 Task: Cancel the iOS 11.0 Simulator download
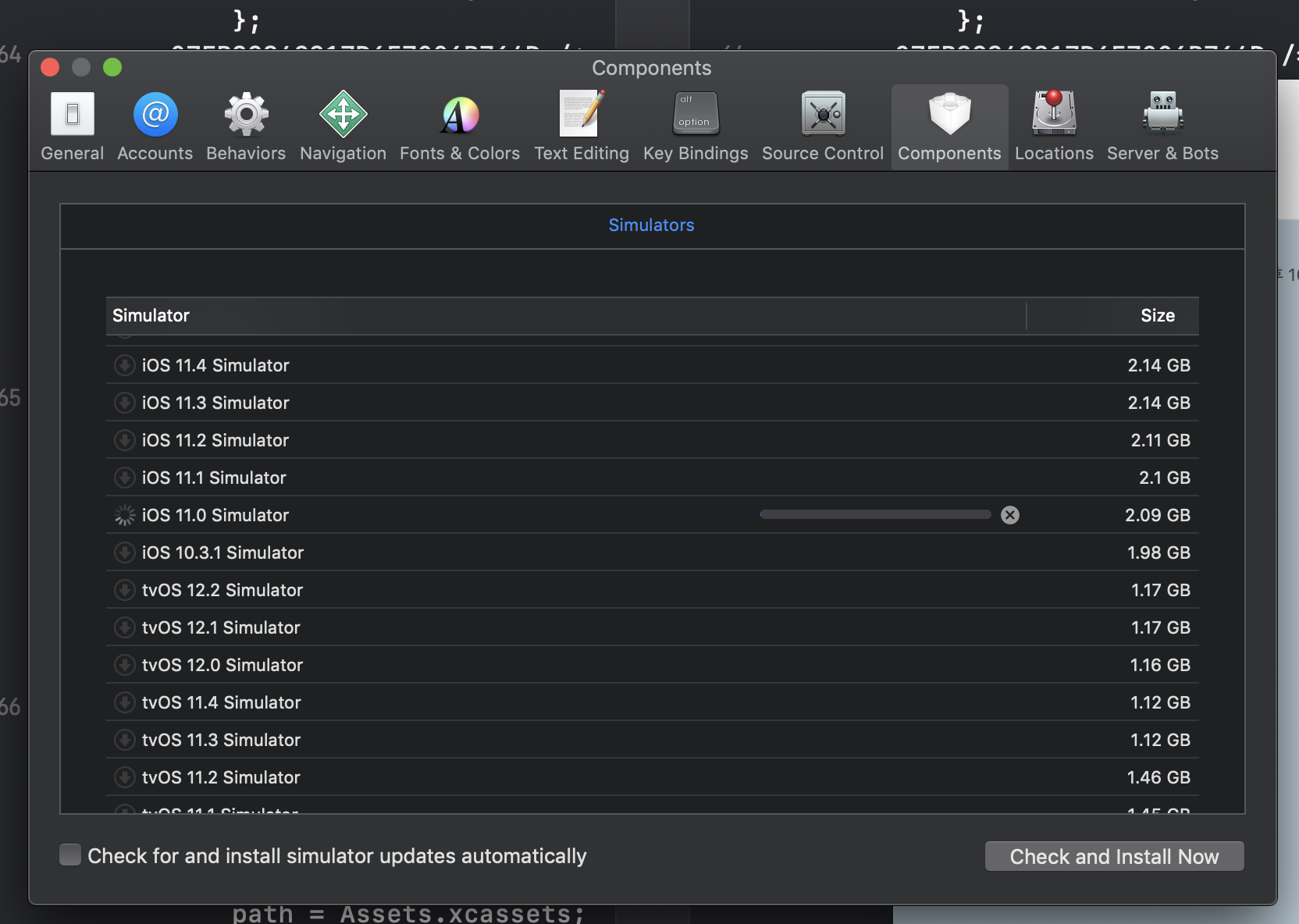click(x=1010, y=515)
